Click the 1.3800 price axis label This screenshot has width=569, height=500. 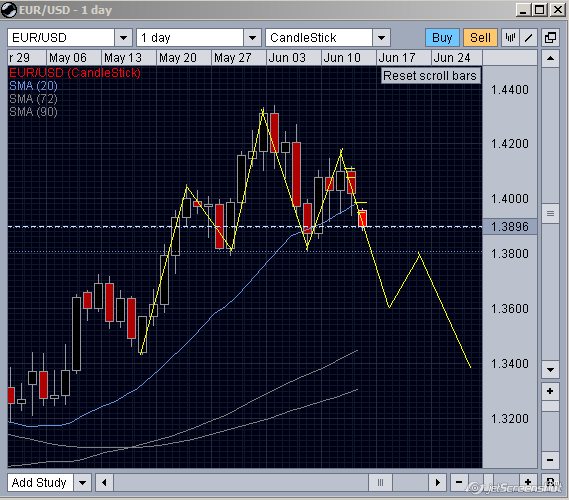click(x=509, y=254)
